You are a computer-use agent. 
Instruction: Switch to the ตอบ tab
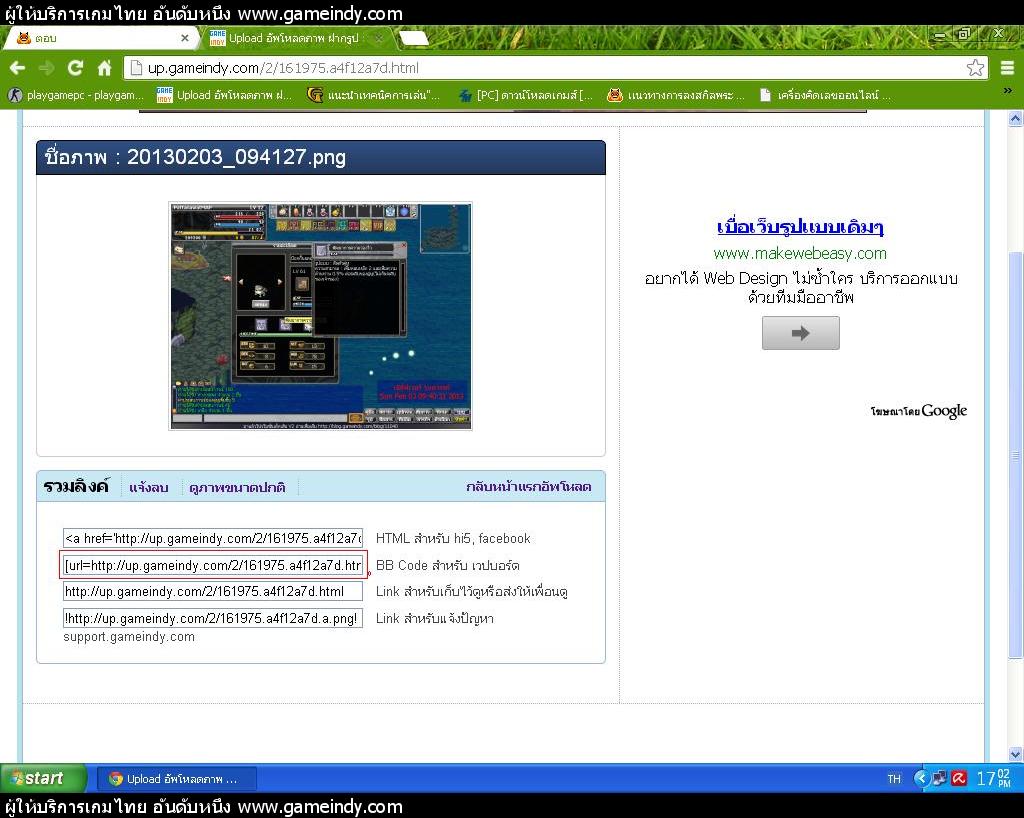98,39
